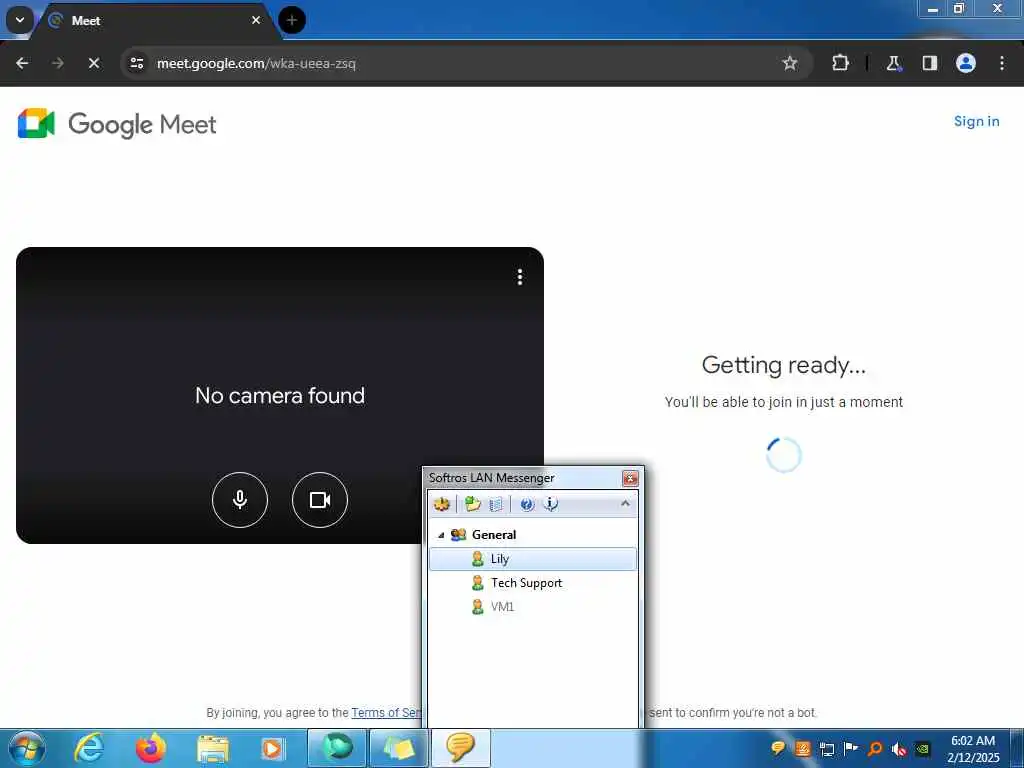Open the clock showing 6:02 AM

pos(973,749)
